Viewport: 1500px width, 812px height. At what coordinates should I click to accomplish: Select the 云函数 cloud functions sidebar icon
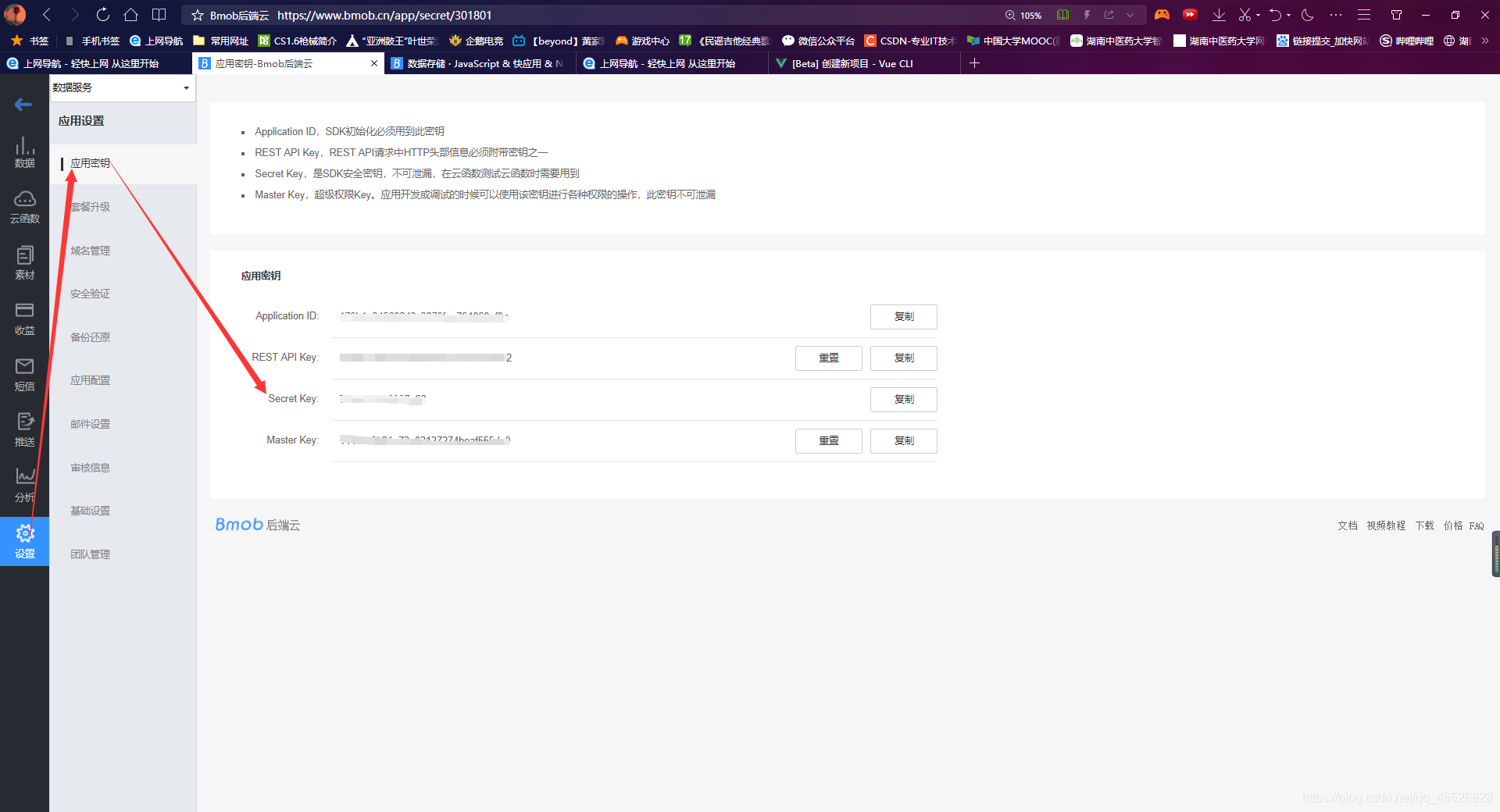coord(24,206)
